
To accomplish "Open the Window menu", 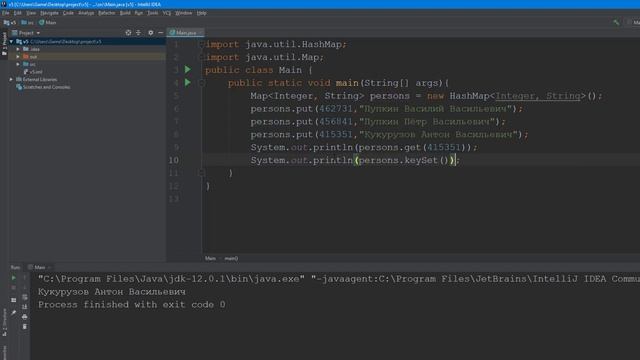I will coord(184,13).
